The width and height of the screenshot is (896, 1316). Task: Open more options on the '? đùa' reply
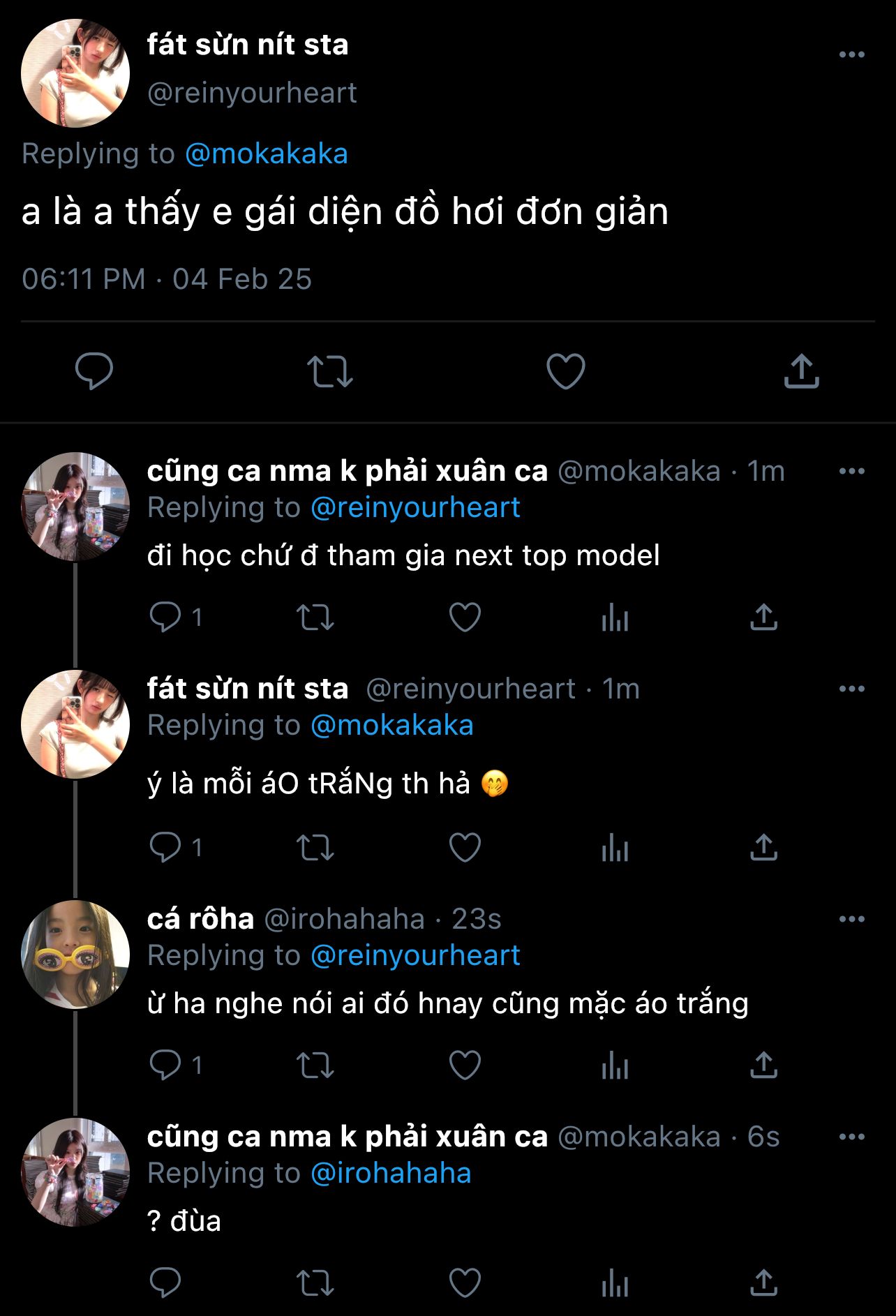[851, 1137]
